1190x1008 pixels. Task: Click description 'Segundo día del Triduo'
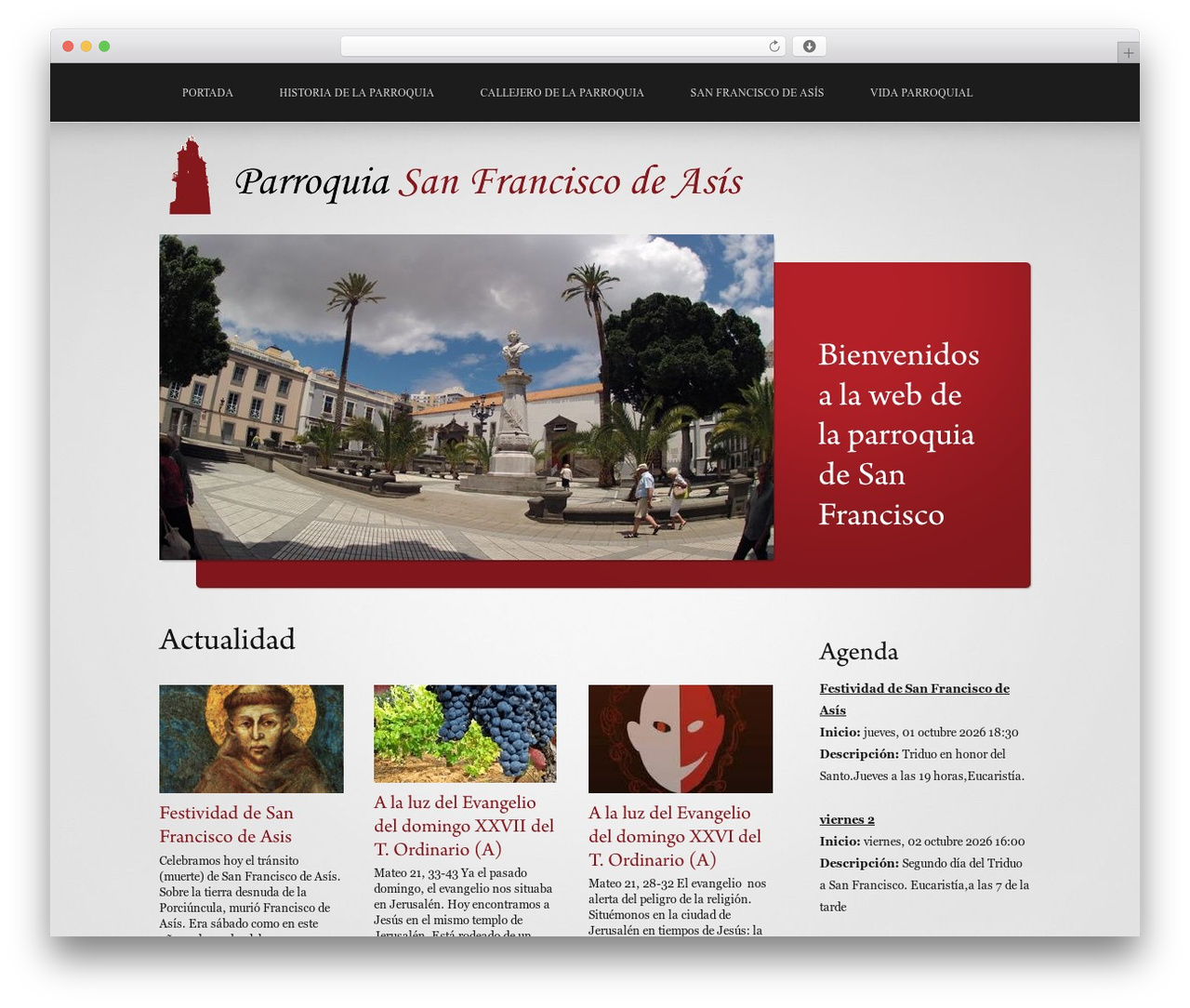pos(924,884)
